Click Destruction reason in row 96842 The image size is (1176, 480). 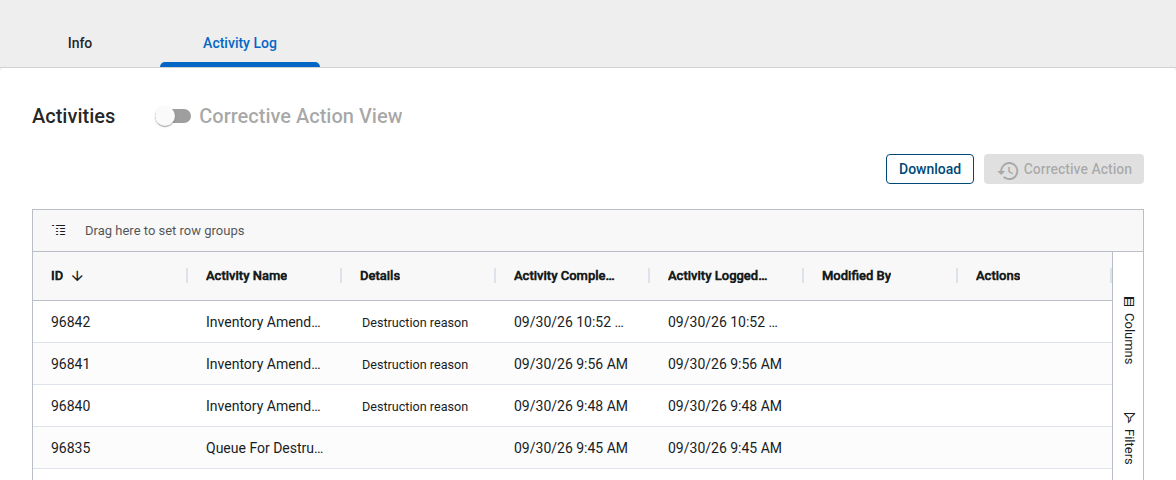(x=415, y=322)
